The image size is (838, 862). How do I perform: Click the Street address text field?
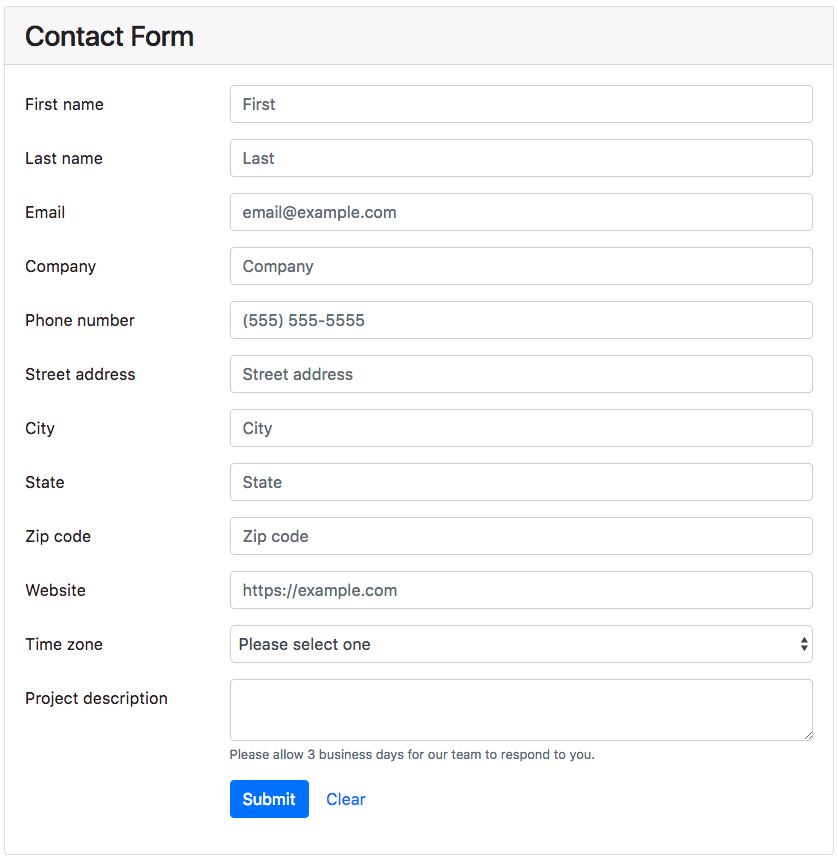click(521, 374)
